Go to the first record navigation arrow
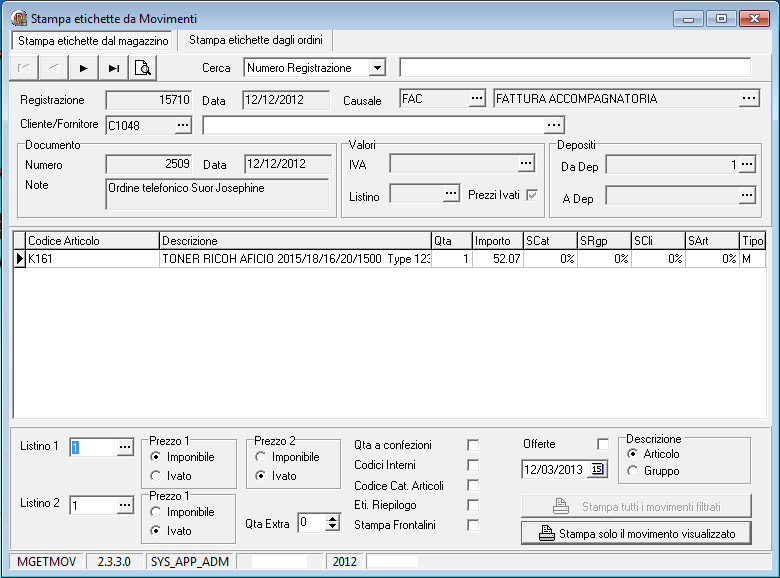Viewport: 780px width, 578px height. click(24, 68)
